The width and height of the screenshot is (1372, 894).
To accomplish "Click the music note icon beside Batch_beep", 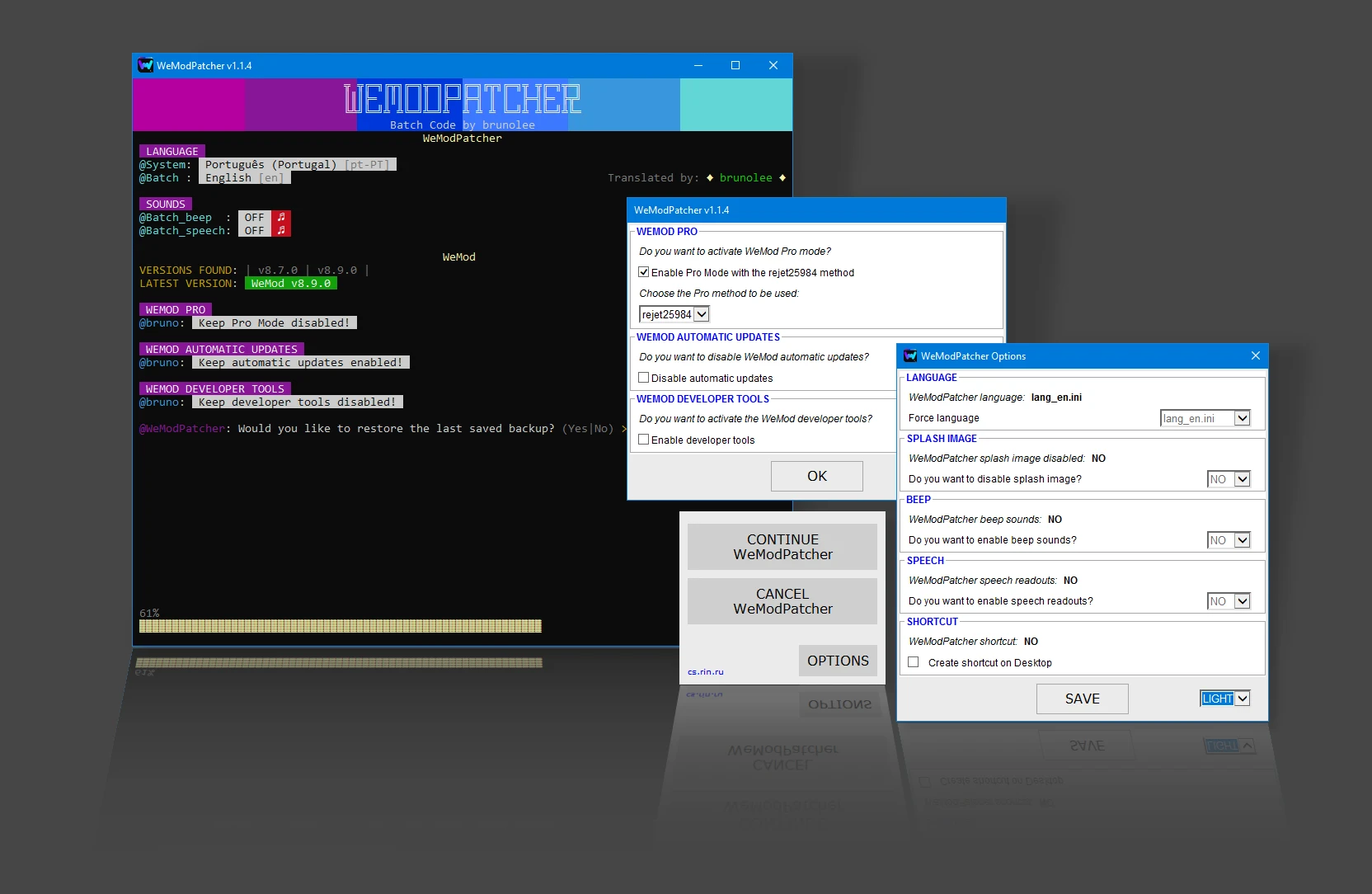I will [x=281, y=217].
